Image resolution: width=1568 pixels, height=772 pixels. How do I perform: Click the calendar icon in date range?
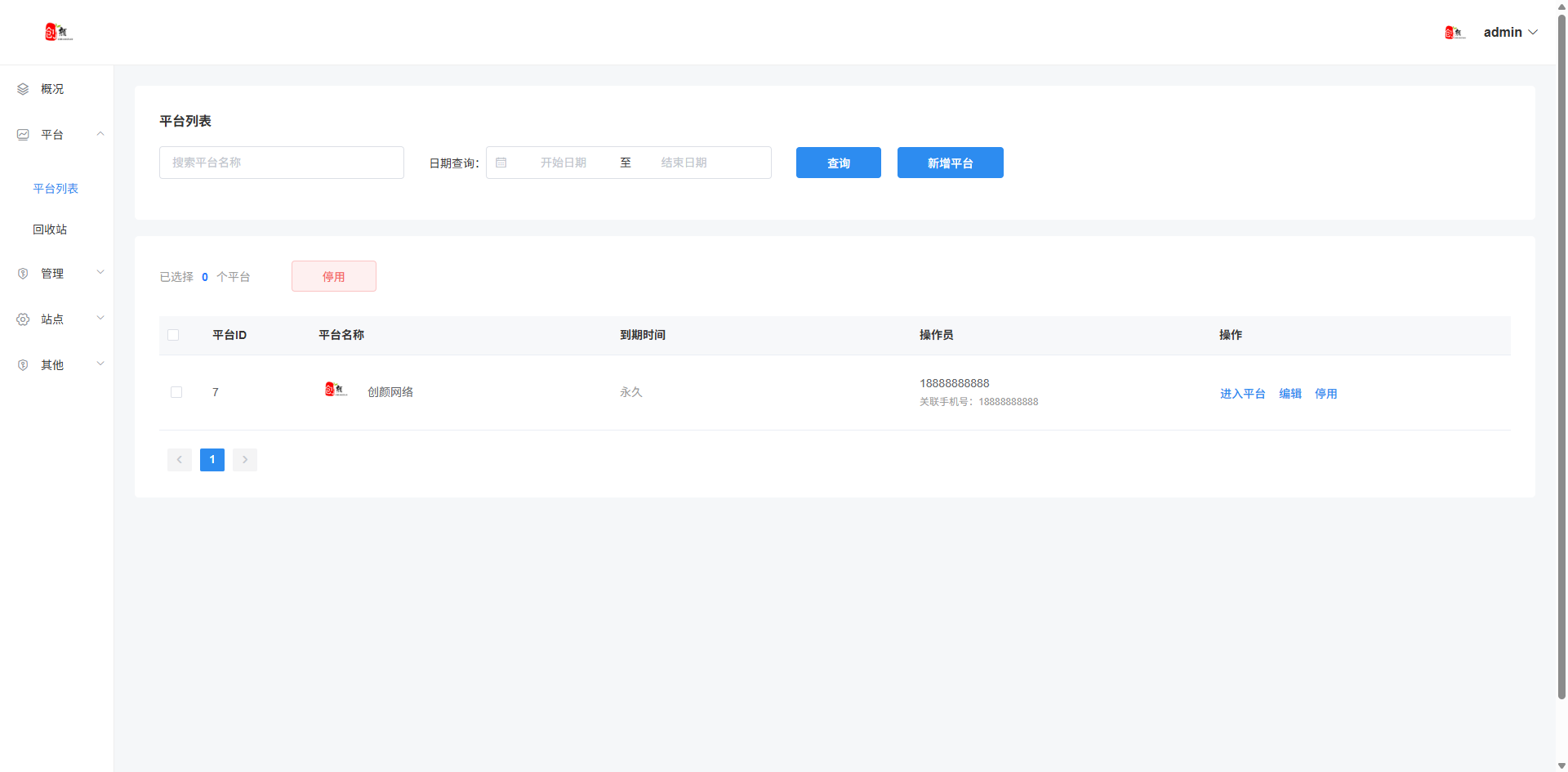(x=501, y=163)
